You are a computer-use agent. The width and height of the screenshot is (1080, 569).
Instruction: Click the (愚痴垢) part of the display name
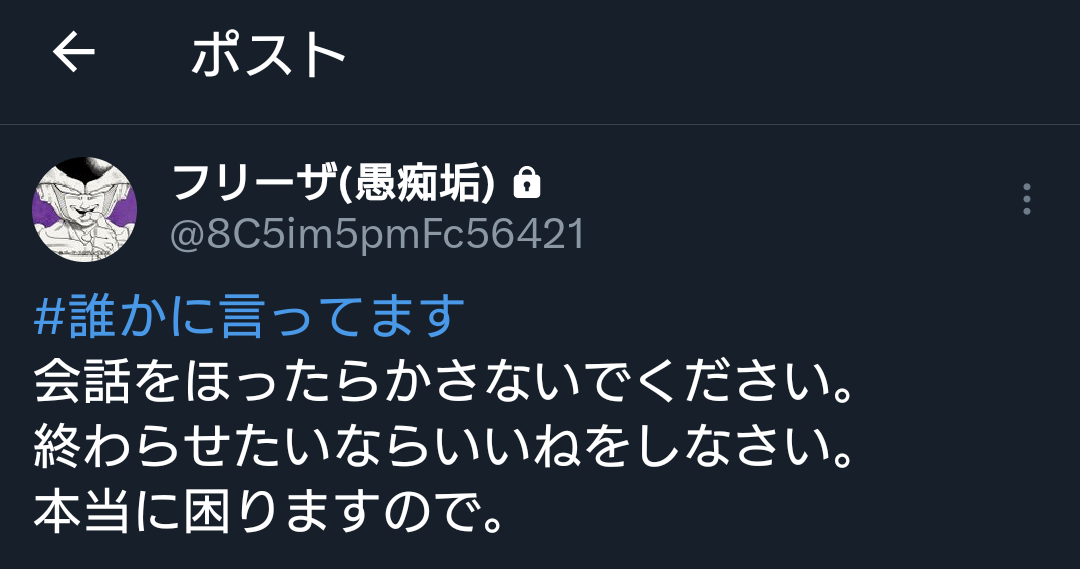point(418,183)
